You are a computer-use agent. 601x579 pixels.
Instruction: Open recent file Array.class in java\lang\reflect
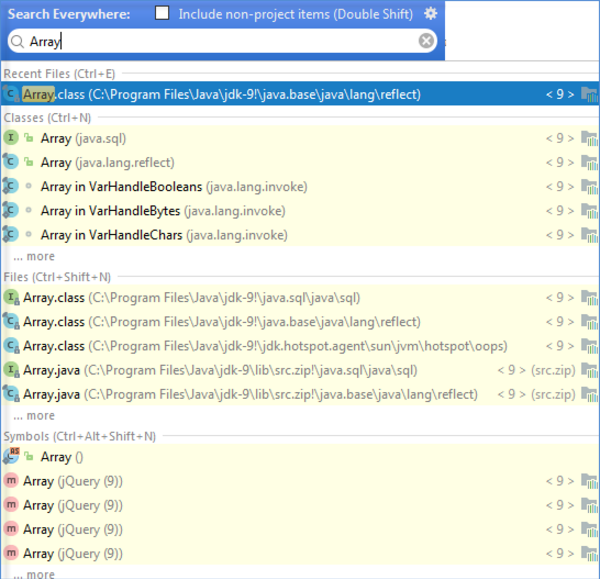(300, 94)
